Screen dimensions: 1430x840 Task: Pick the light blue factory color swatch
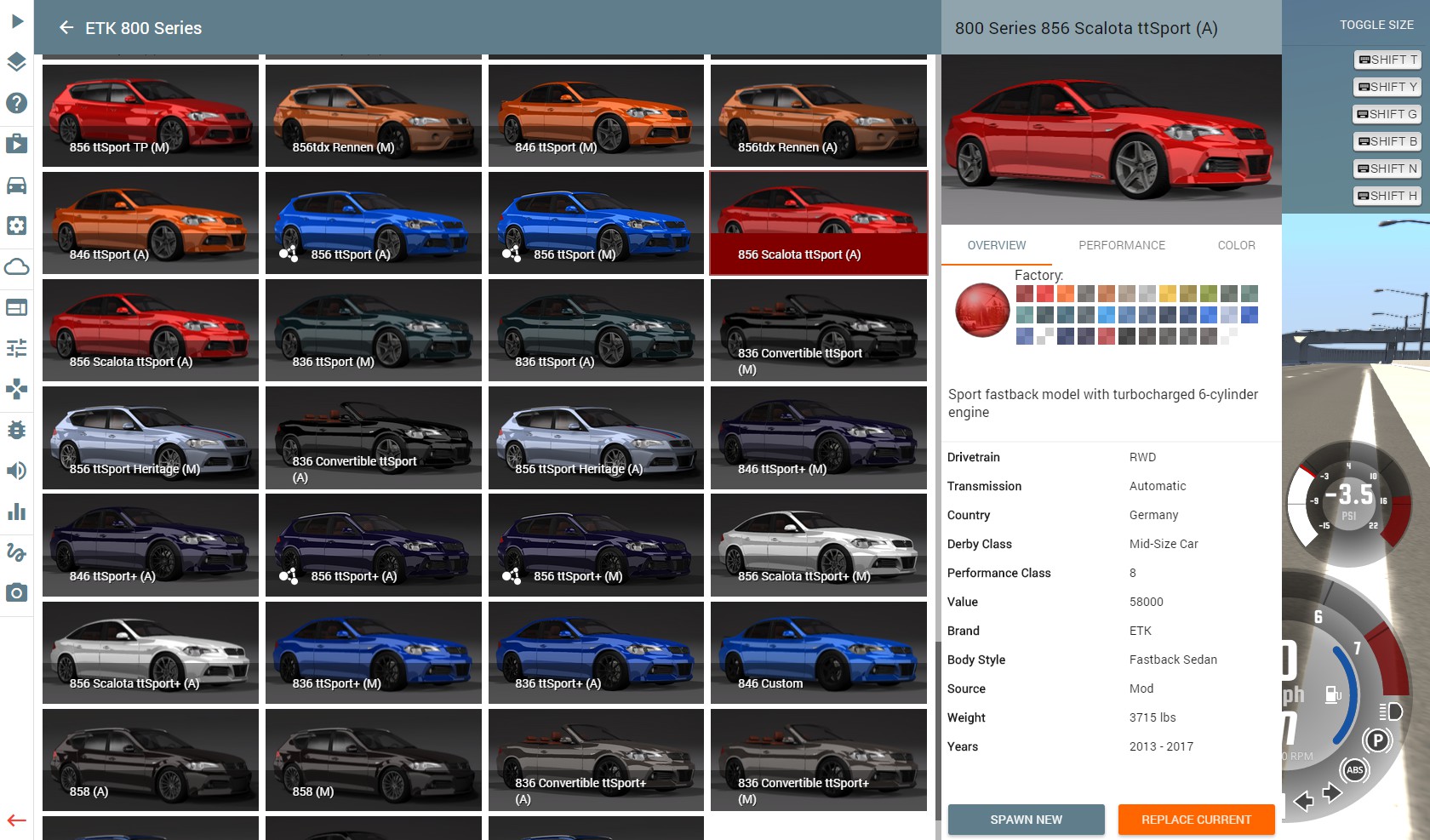click(x=1107, y=315)
